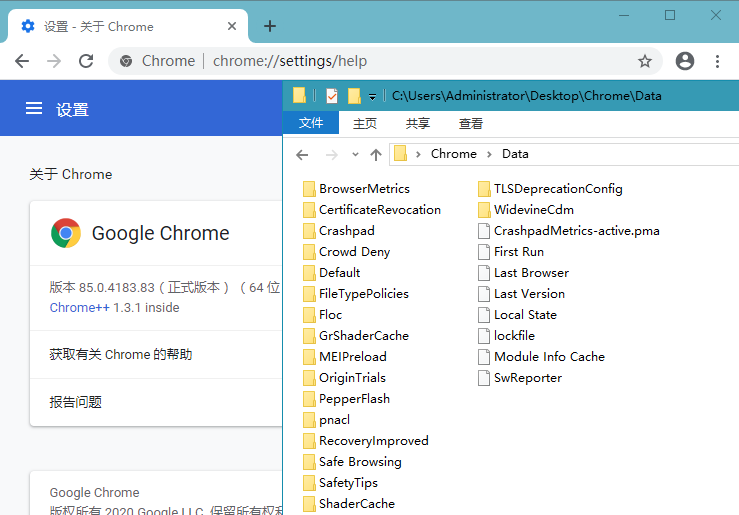Go back in the Chrome browser toolbar
The height and width of the screenshot is (515, 739).
pos(22,61)
